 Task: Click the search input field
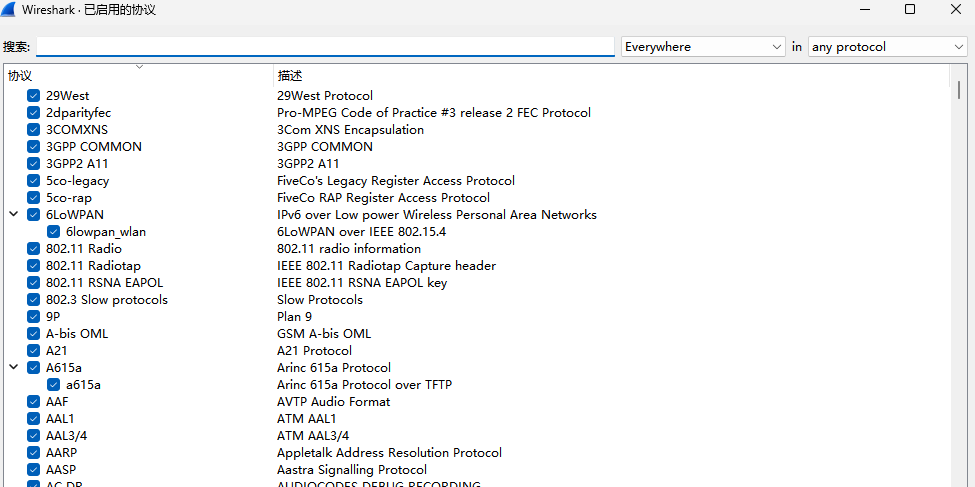[325, 47]
